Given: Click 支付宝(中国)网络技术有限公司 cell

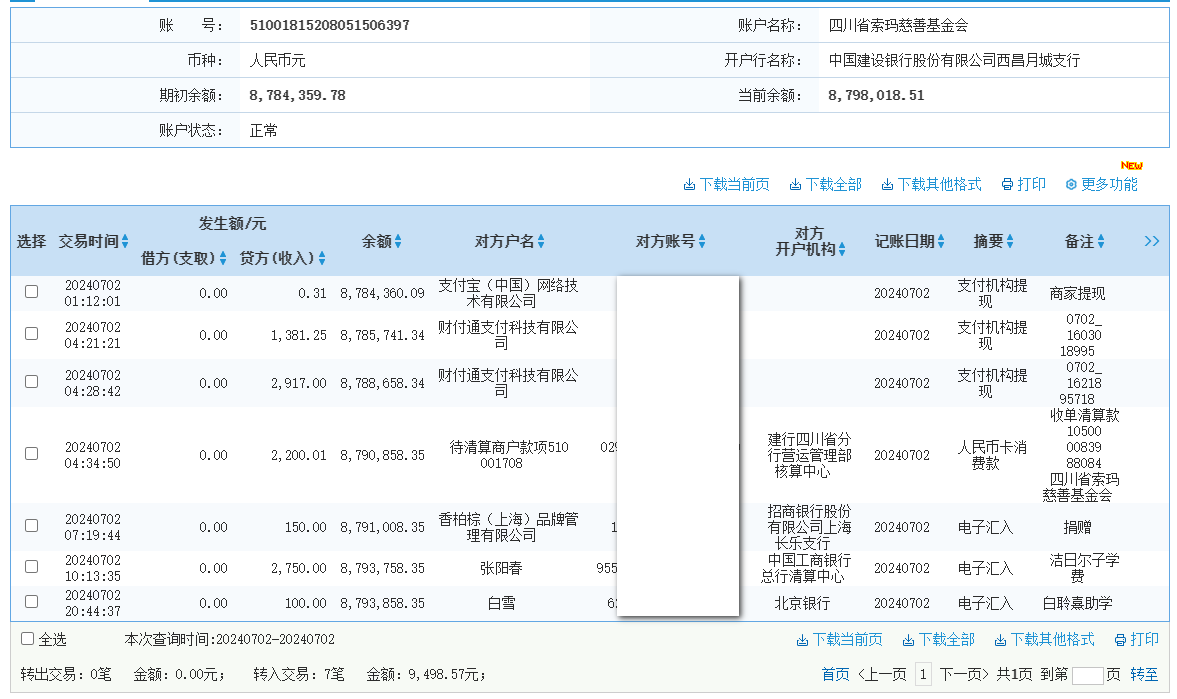Looking at the screenshot, I should pyautogui.click(x=508, y=293).
